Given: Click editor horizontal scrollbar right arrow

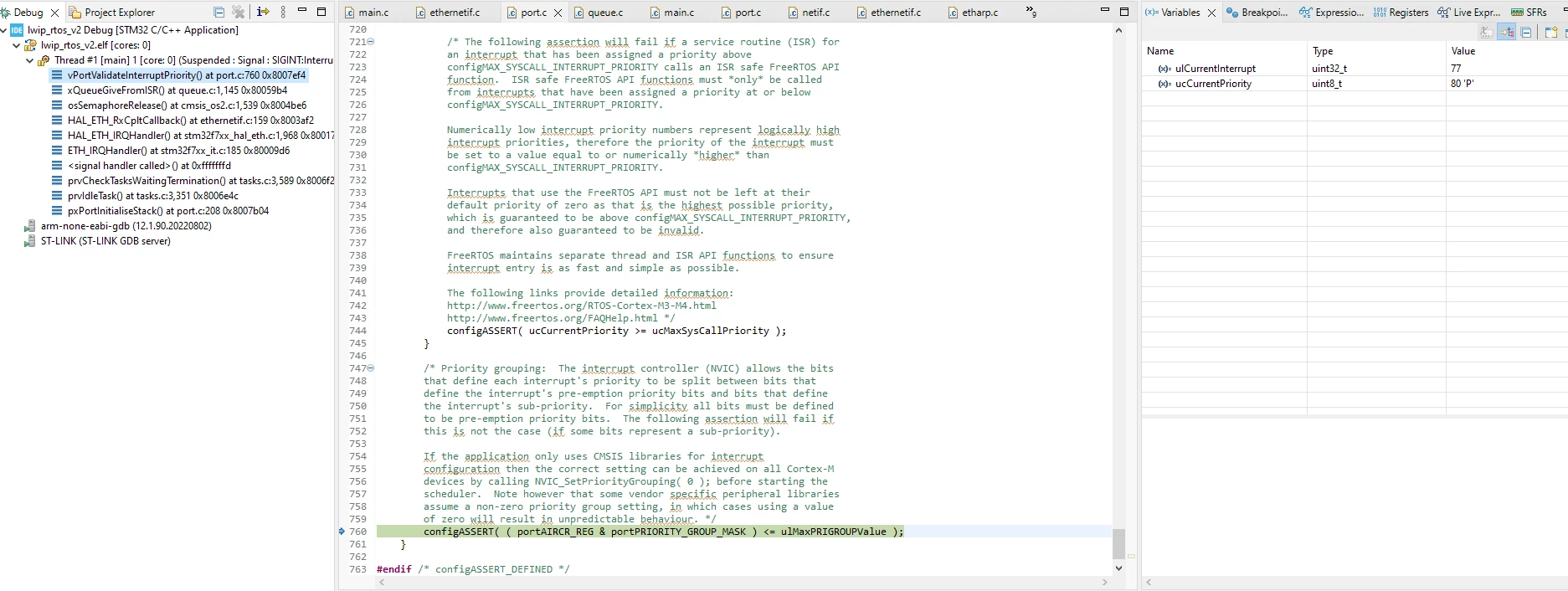Looking at the screenshot, I should 1105,583.
